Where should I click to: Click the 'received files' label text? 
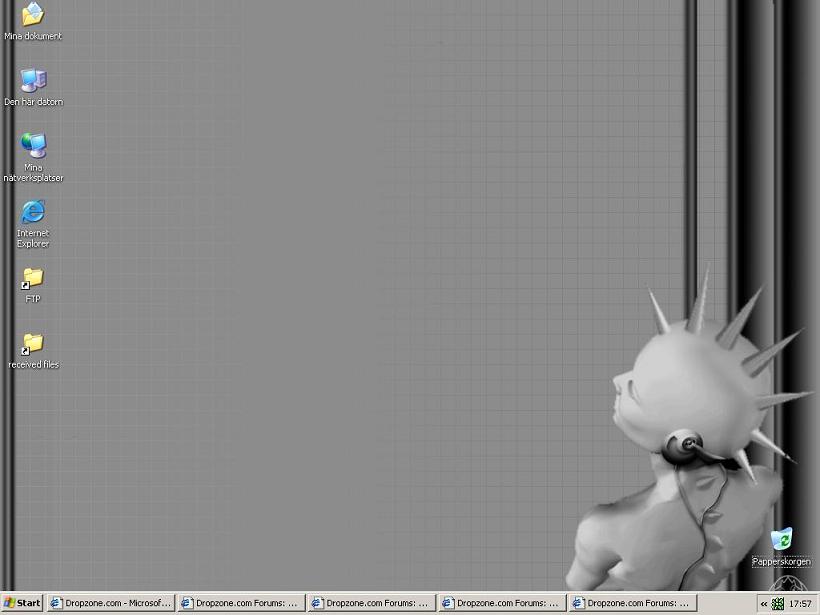pyautogui.click(x=33, y=365)
